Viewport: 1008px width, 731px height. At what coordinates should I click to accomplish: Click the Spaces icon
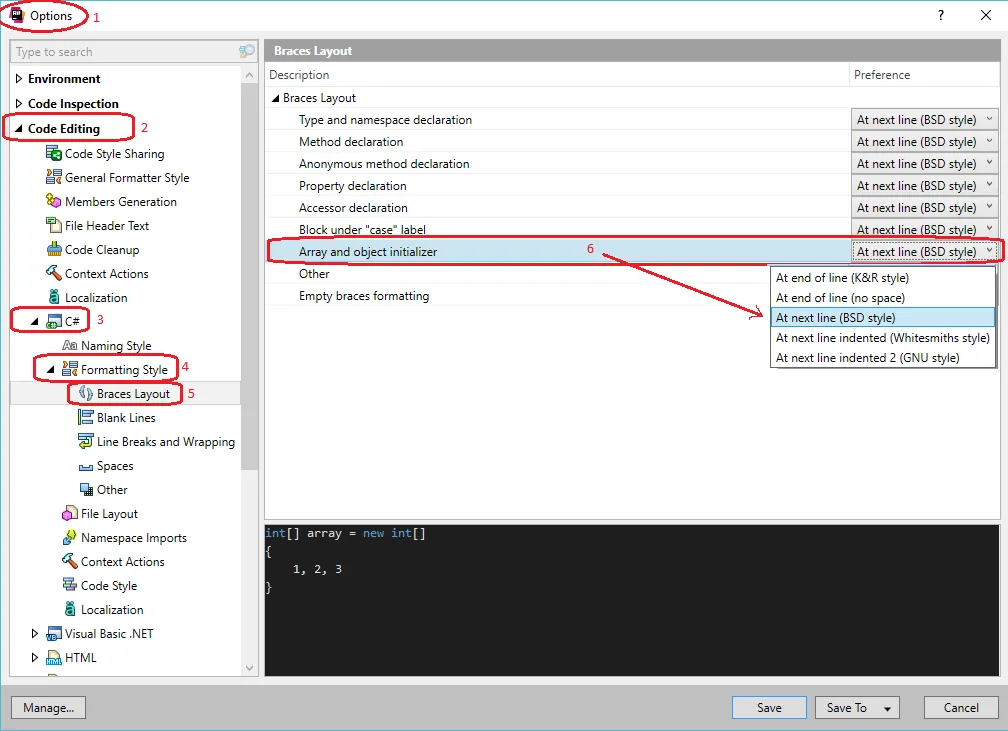pyautogui.click(x=86, y=467)
